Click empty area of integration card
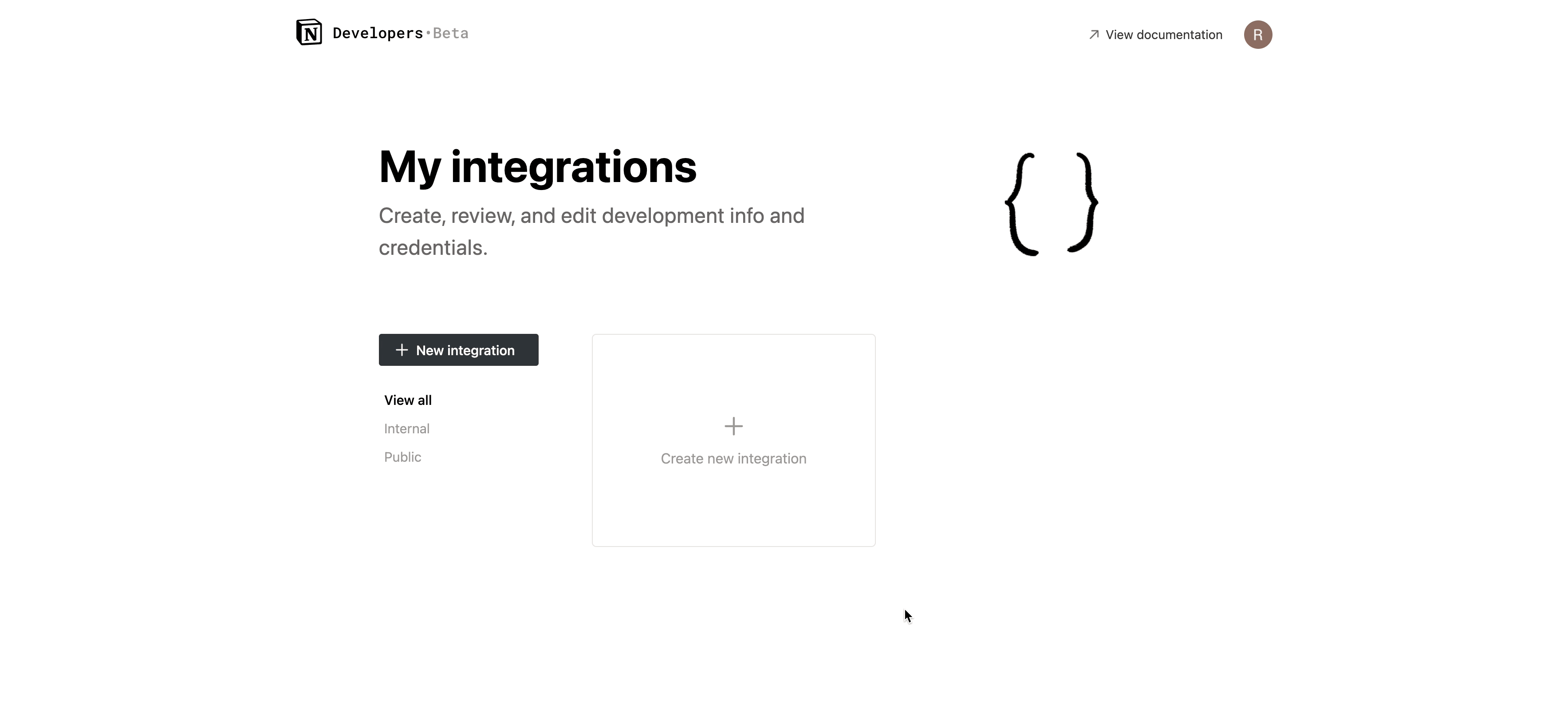Image resolution: width=1568 pixels, height=721 pixels. tap(733, 511)
